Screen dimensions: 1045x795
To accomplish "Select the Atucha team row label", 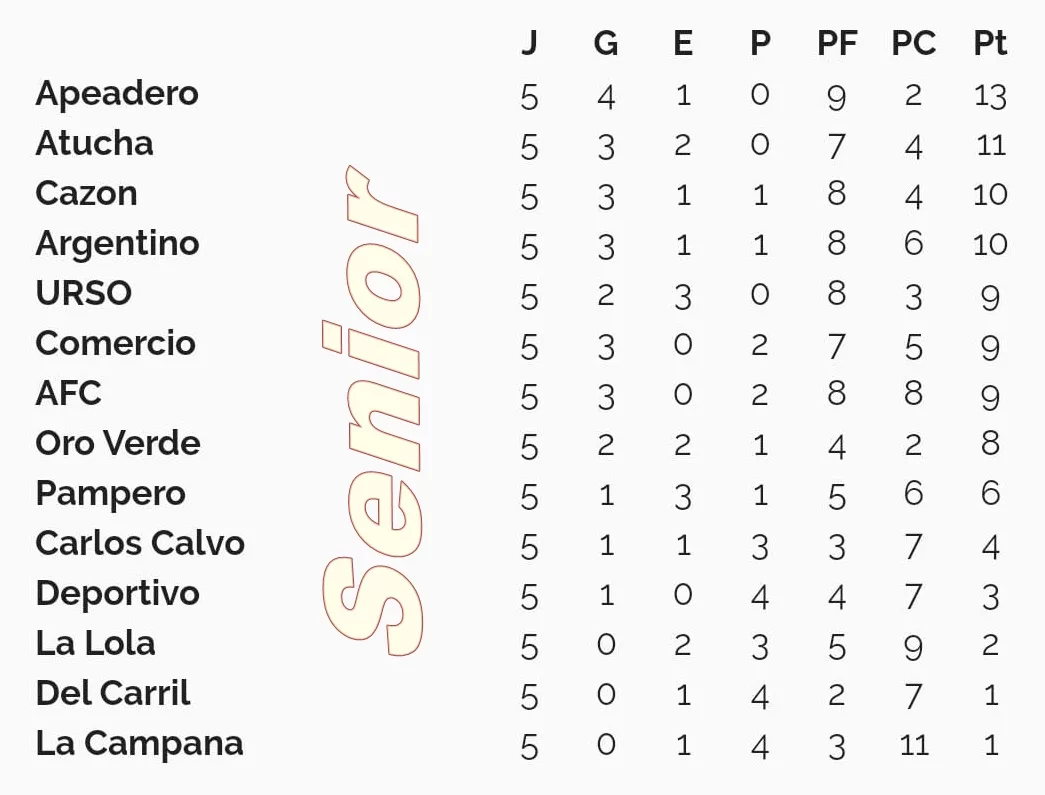I will [94, 144].
